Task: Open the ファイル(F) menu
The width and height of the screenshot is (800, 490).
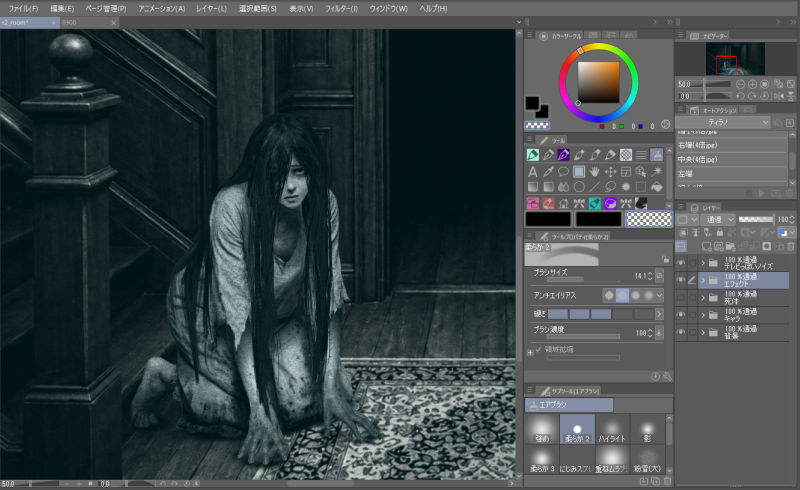Action: point(23,9)
